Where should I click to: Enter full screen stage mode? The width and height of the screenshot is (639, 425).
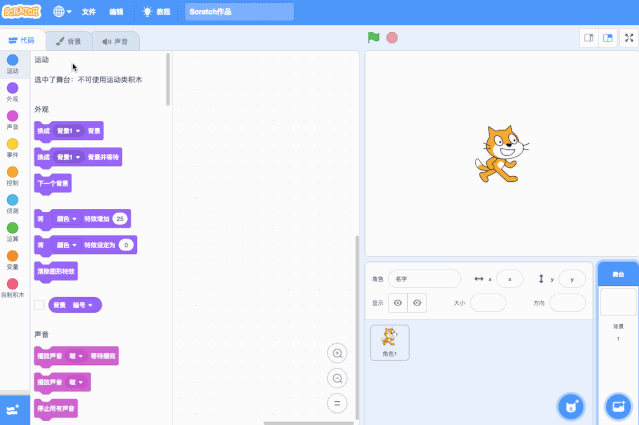pyautogui.click(x=629, y=38)
